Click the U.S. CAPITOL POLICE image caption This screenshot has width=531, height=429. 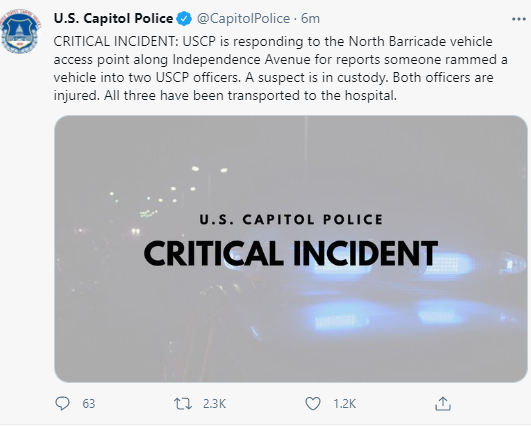291,219
